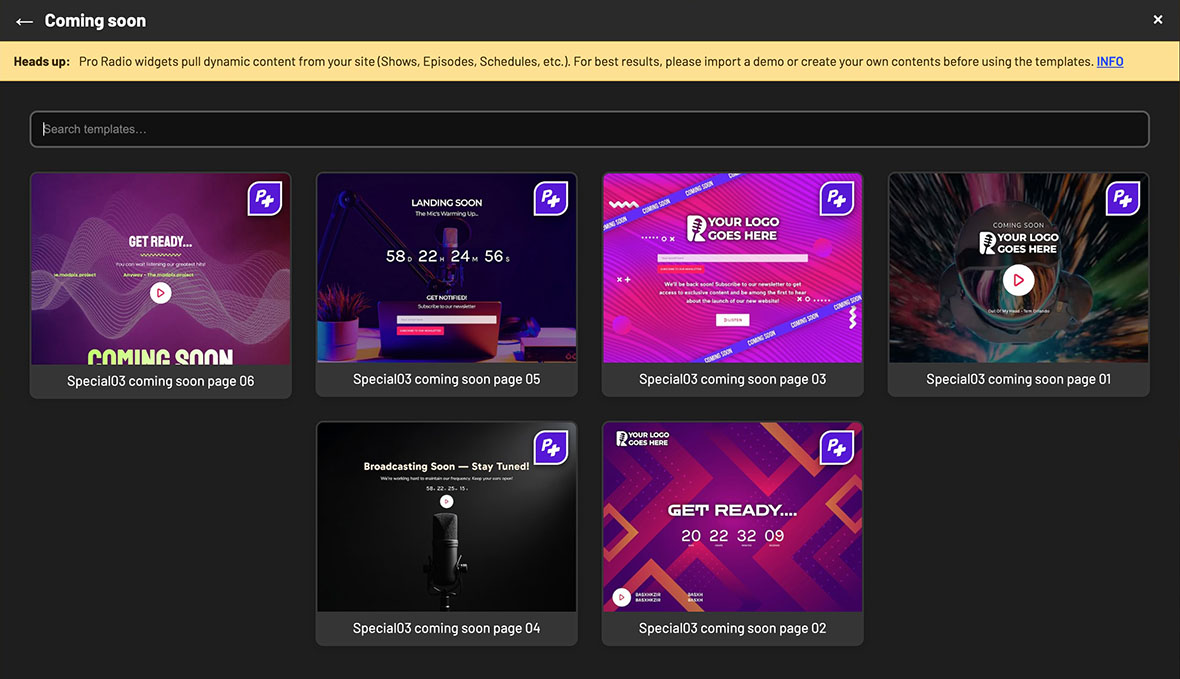Click the play icon on page 01 preview
This screenshot has width=1180, height=679.
1018,280
